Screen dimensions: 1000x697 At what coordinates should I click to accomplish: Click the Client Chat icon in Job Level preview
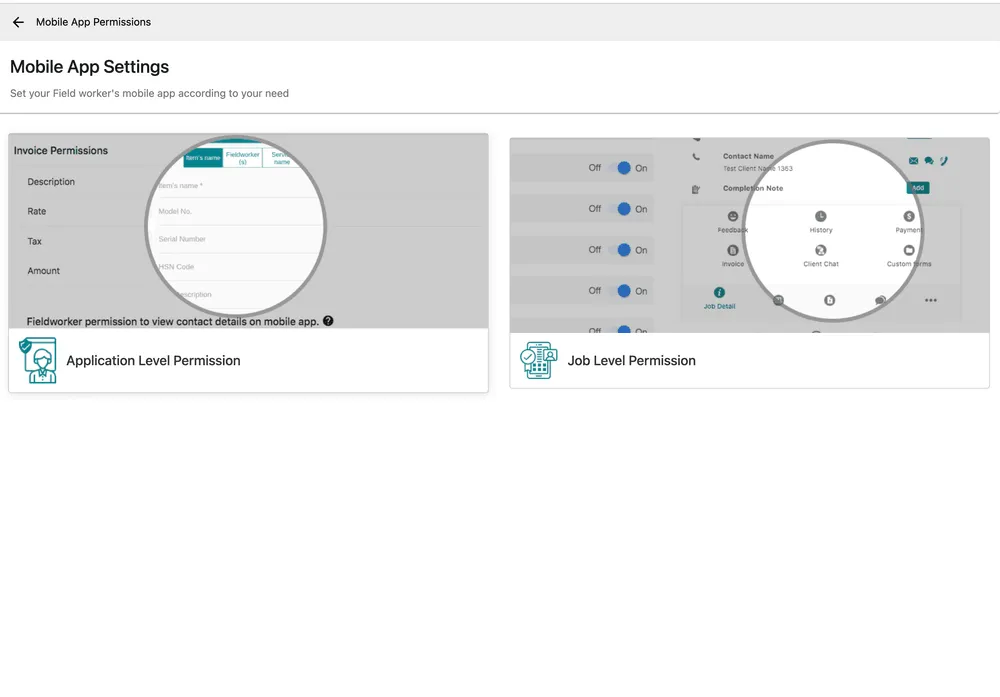click(x=821, y=250)
